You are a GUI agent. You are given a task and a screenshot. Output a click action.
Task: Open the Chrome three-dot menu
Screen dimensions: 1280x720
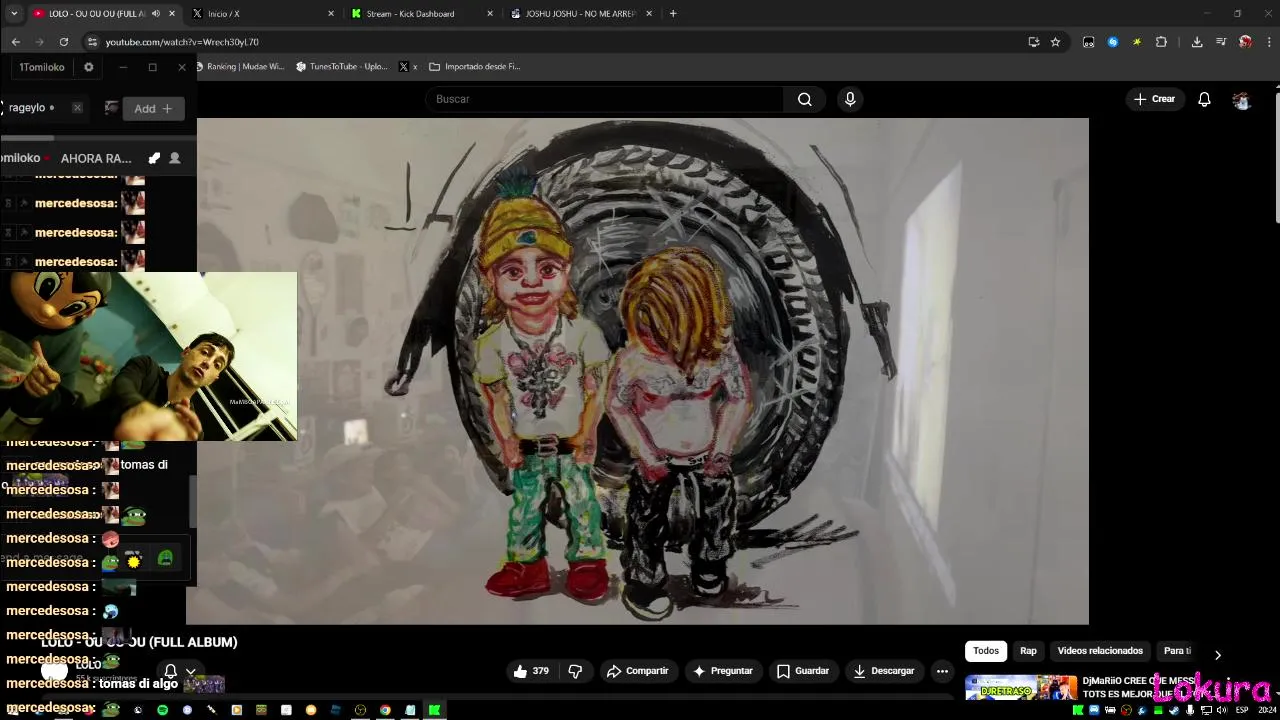tap(1269, 42)
